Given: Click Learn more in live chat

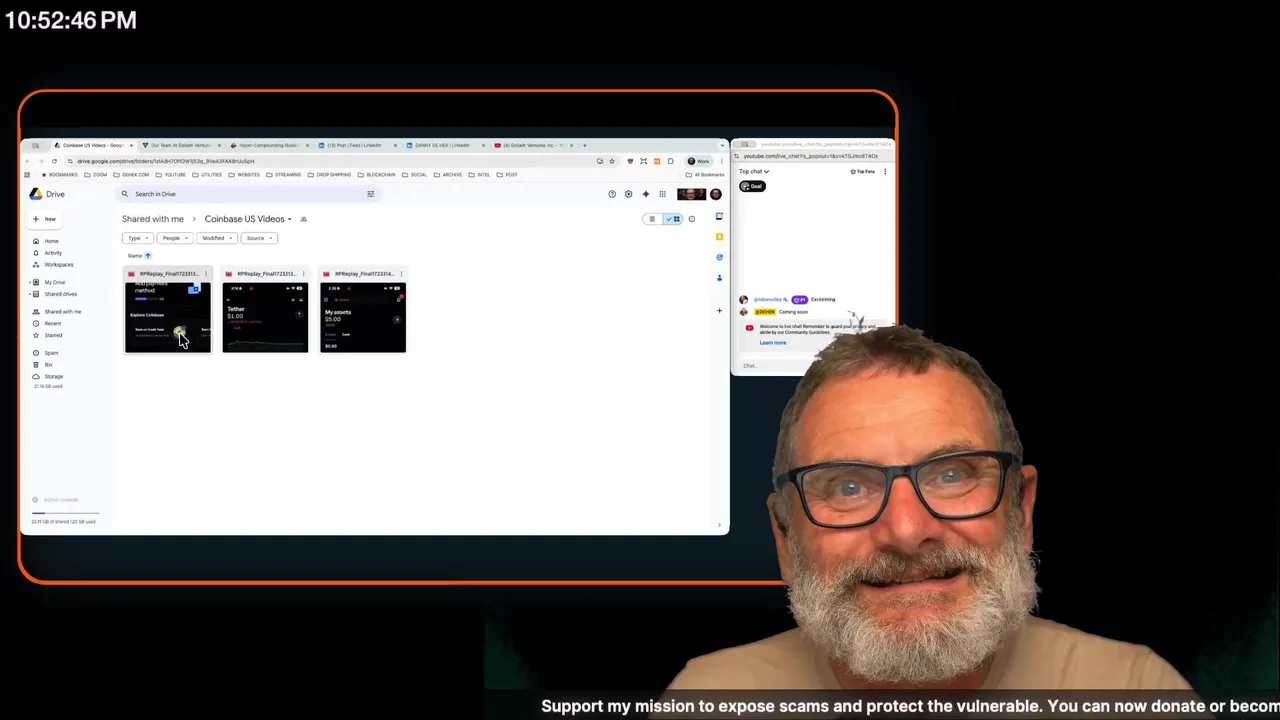Looking at the screenshot, I should [x=773, y=343].
